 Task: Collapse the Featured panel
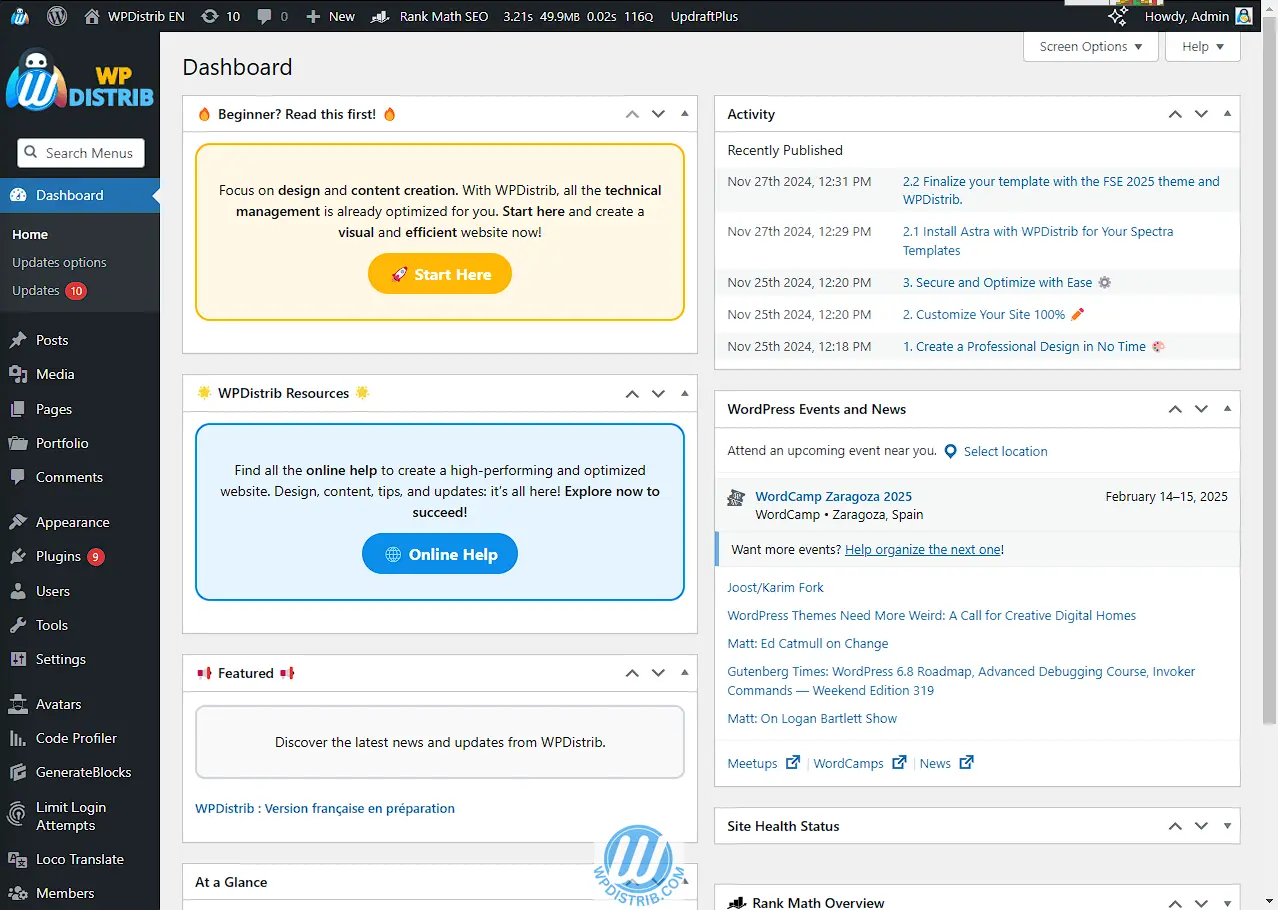point(685,673)
